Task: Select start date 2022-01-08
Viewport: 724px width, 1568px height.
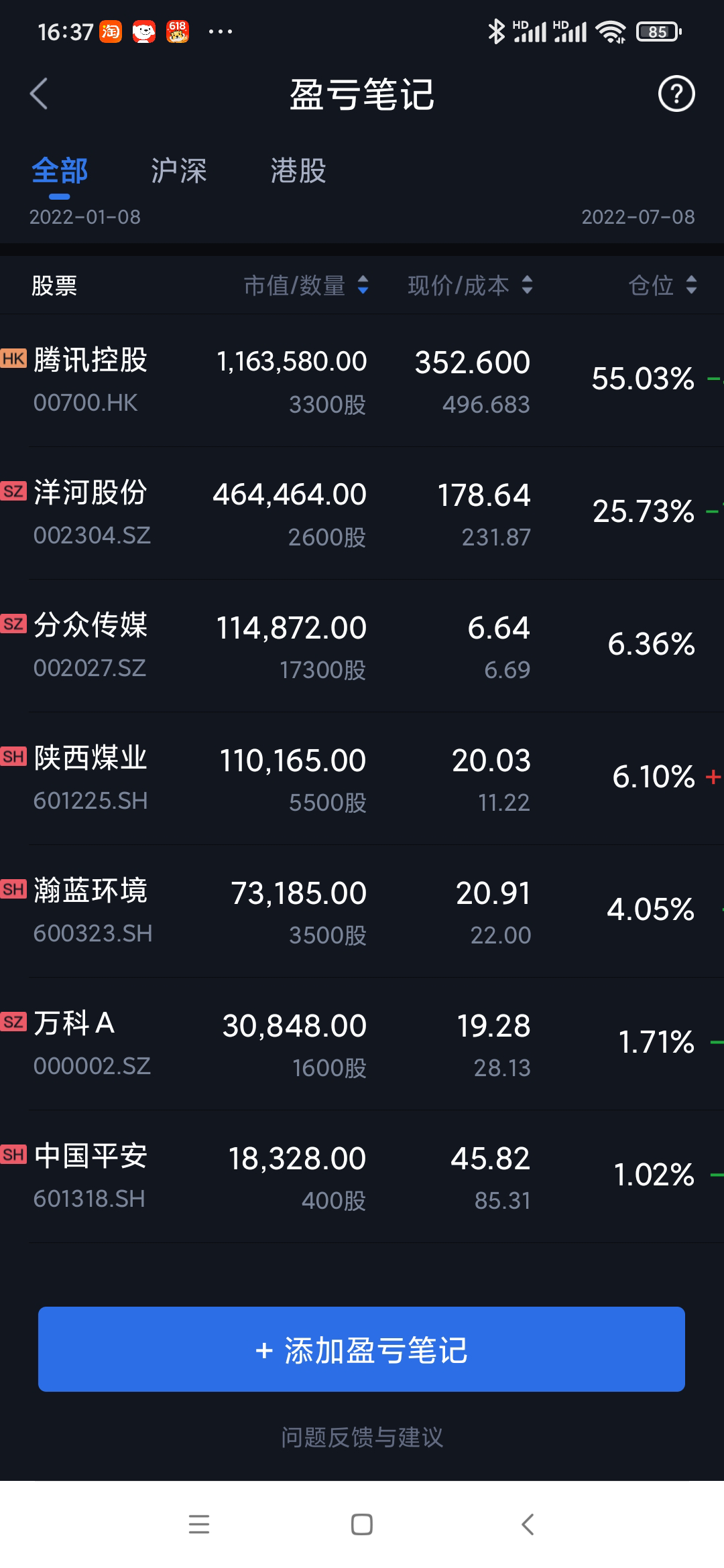Action: pos(85,217)
